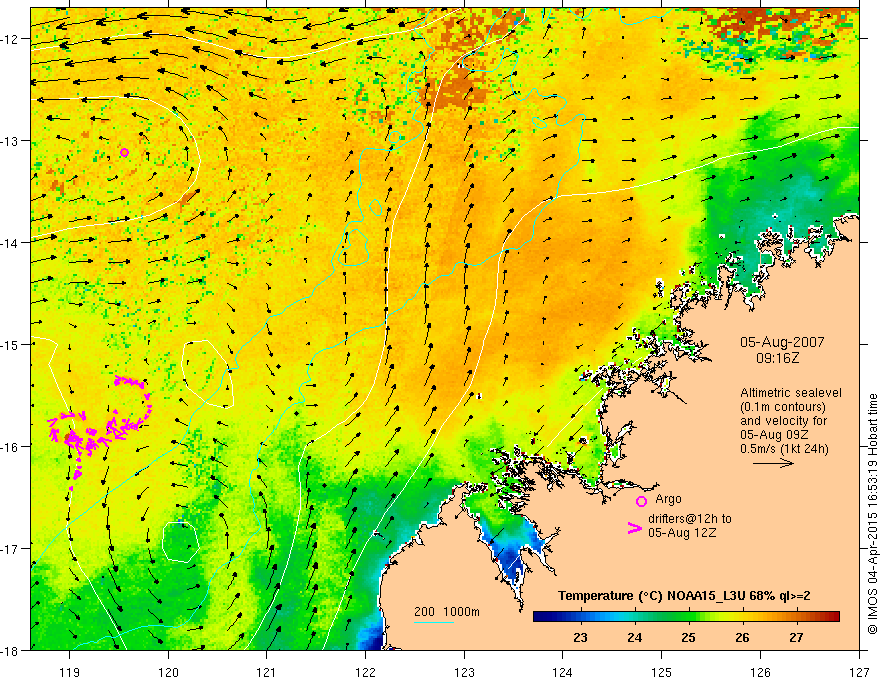Click the '0.5m/s (1kt 24h)' label
This screenshot has width=880, height=680.
785,448
